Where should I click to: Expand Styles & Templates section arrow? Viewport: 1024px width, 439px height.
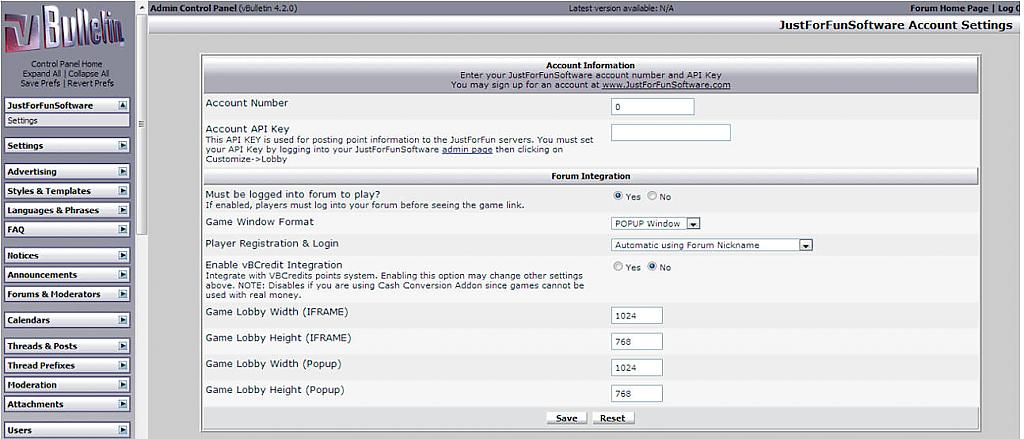pyautogui.click(x=123, y=191)
